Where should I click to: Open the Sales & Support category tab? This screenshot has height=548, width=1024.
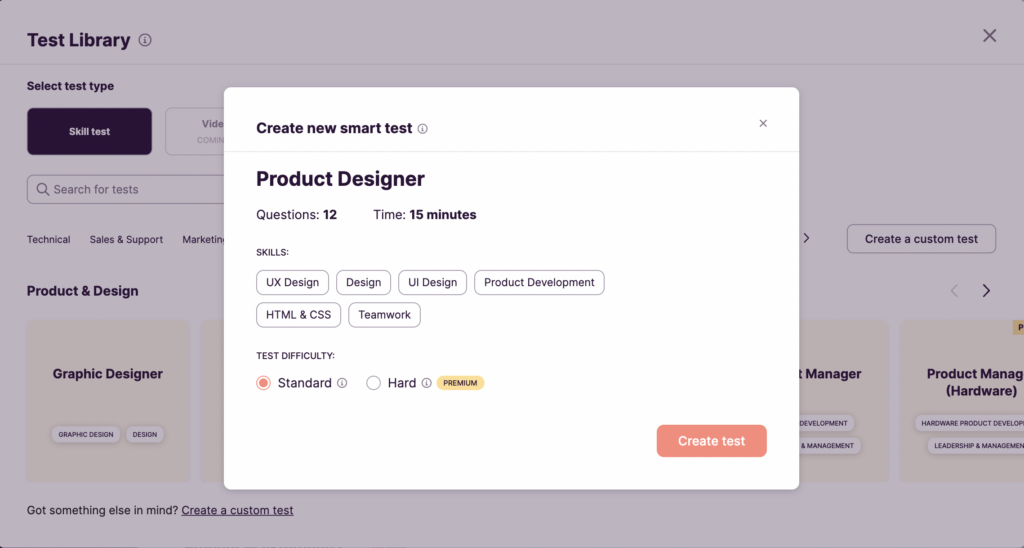pyautogui.click(x=126, y=240)
